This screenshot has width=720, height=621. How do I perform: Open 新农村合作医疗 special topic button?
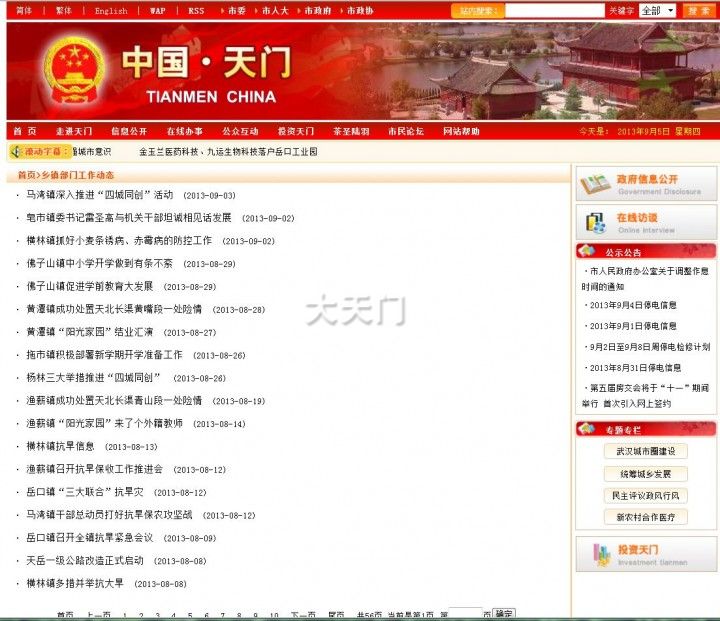pos(645,517)
